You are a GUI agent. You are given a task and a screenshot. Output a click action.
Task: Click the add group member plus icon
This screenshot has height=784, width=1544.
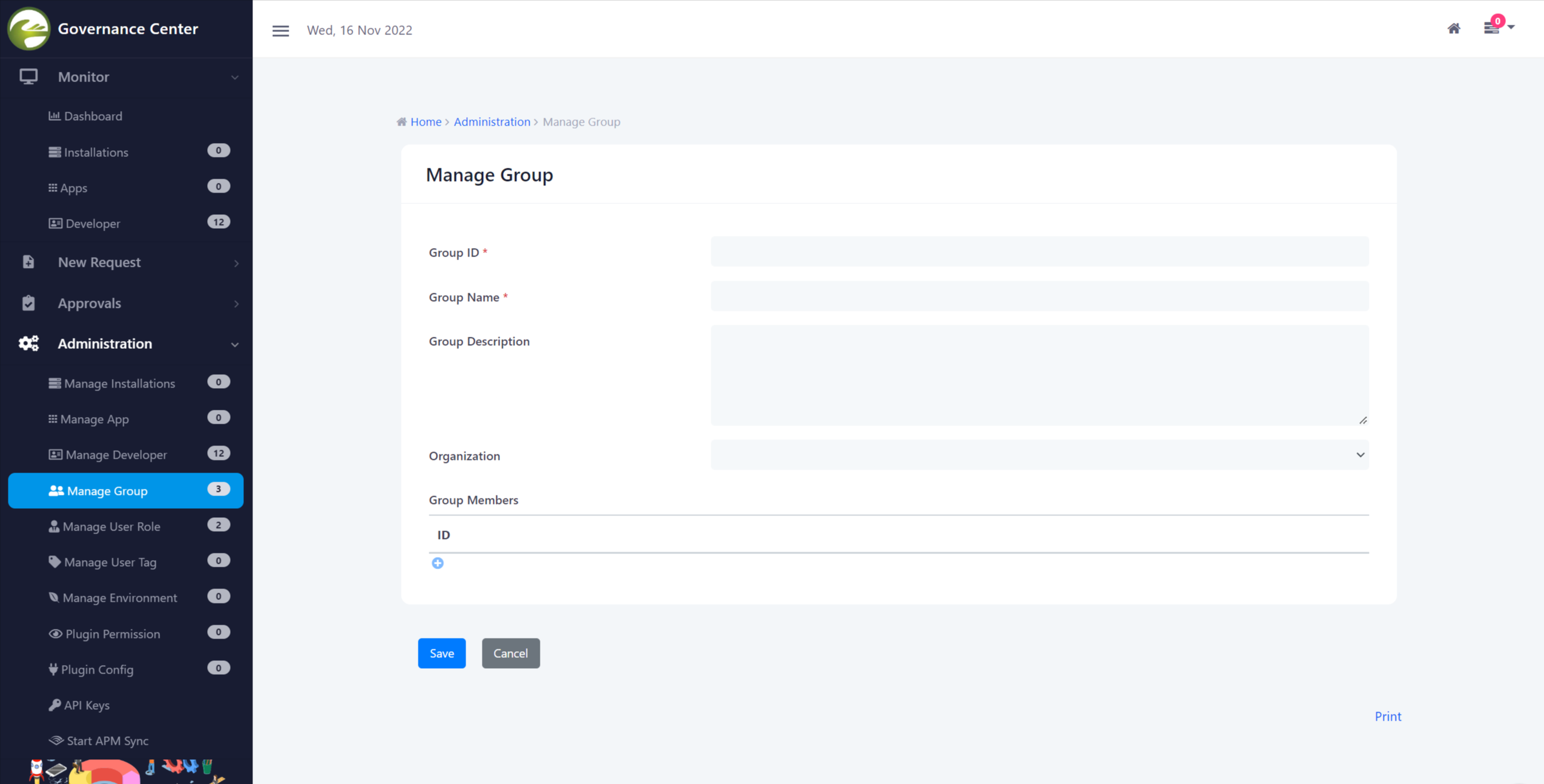tap(438, 563)
